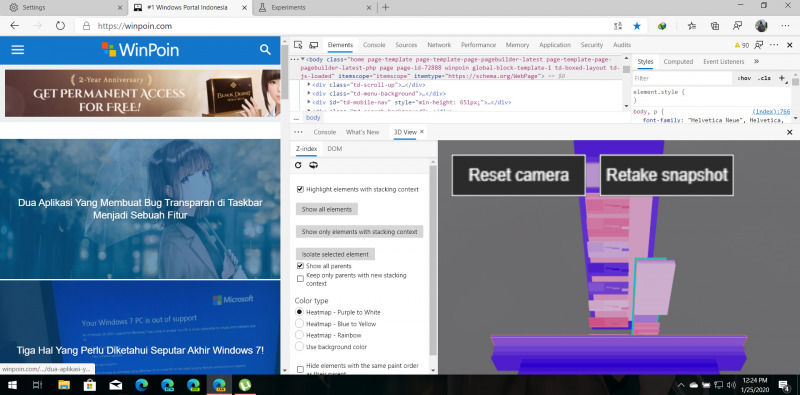800x395 pixels.
Task: Expand the td-mobile-nav div node
Action: pyautogui.click(x=309, y=102)
